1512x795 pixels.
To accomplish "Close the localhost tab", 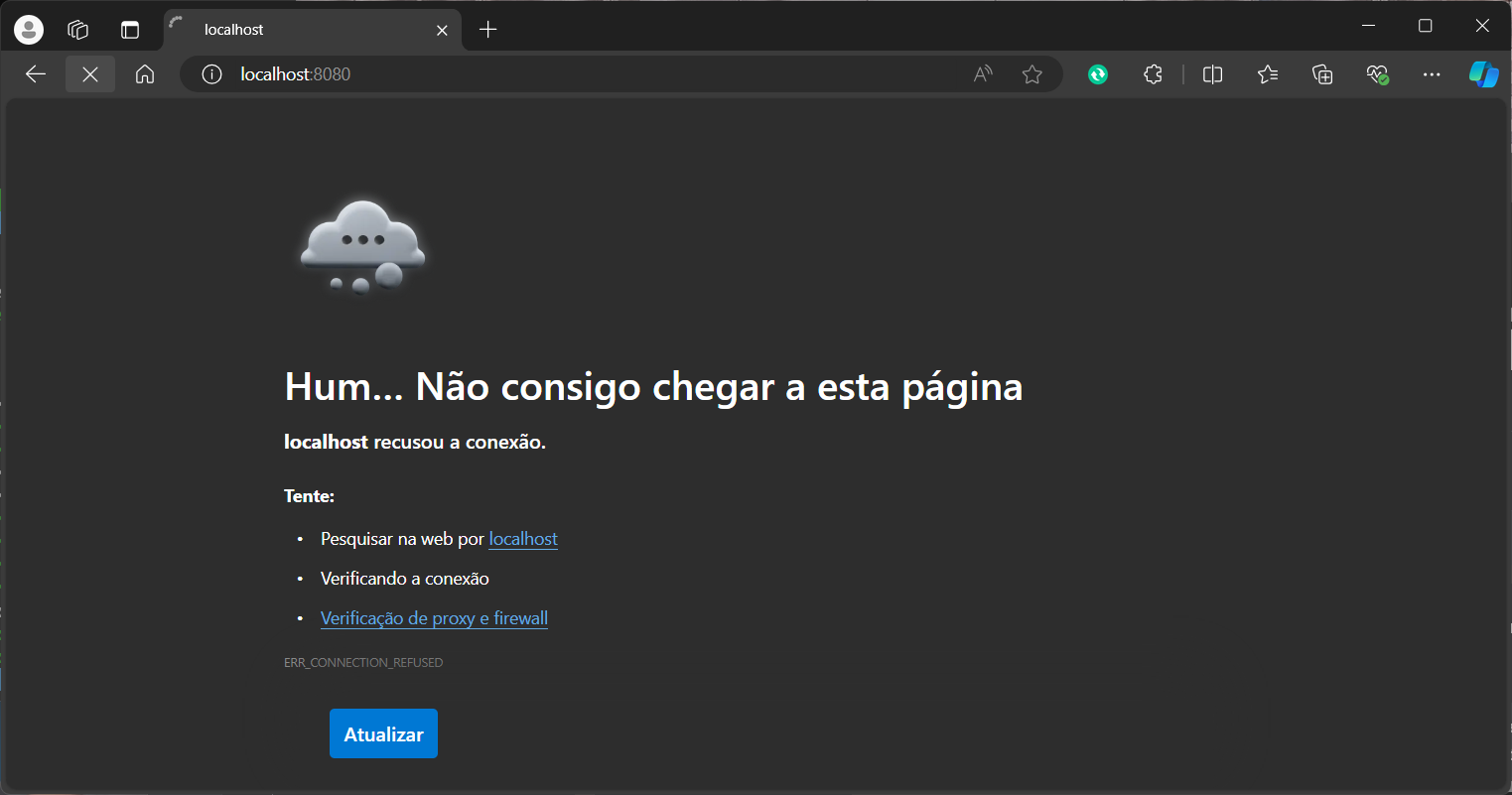I will 443,31.
